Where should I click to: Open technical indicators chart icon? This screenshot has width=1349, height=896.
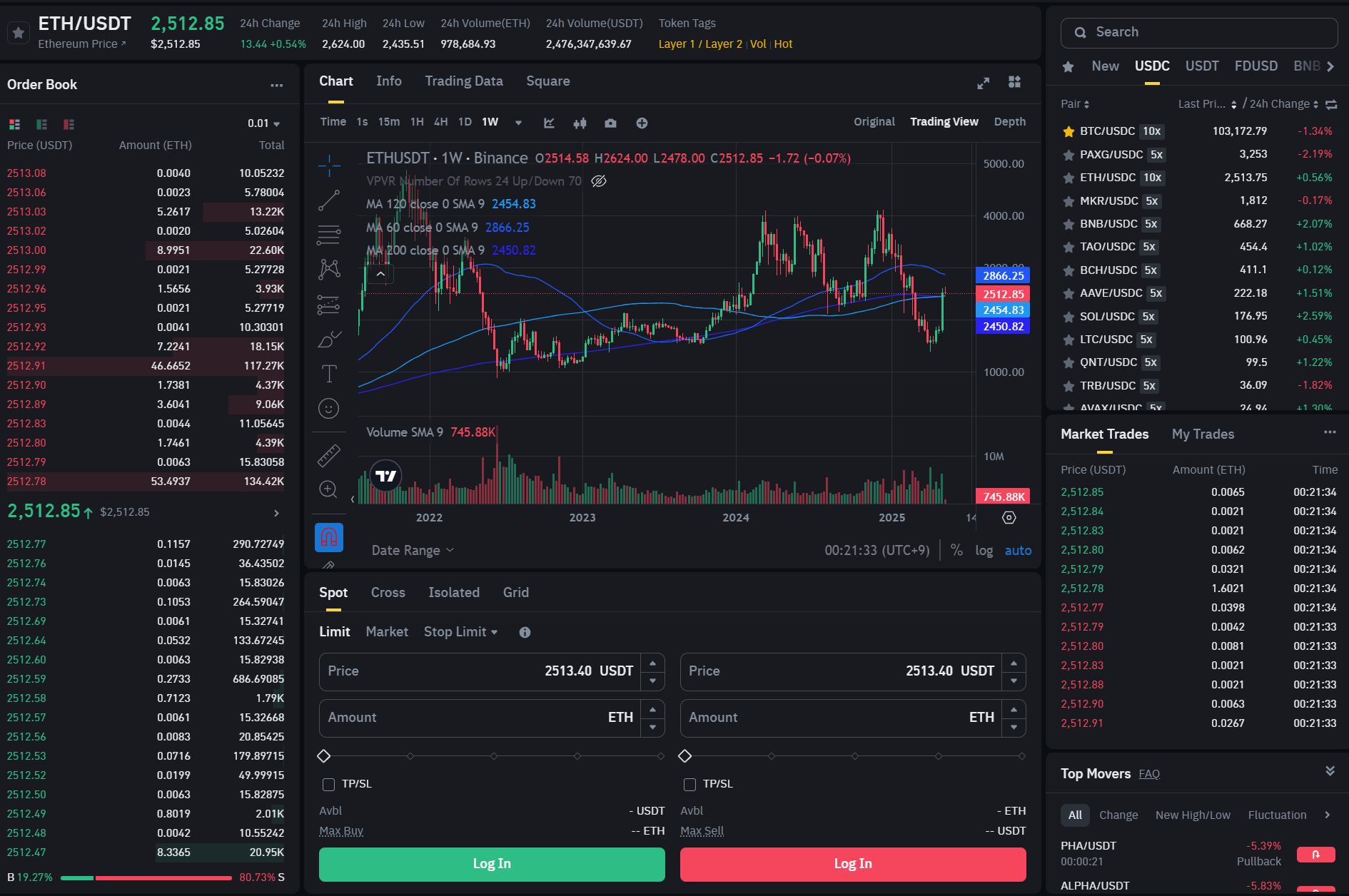[x=549, y=123]
